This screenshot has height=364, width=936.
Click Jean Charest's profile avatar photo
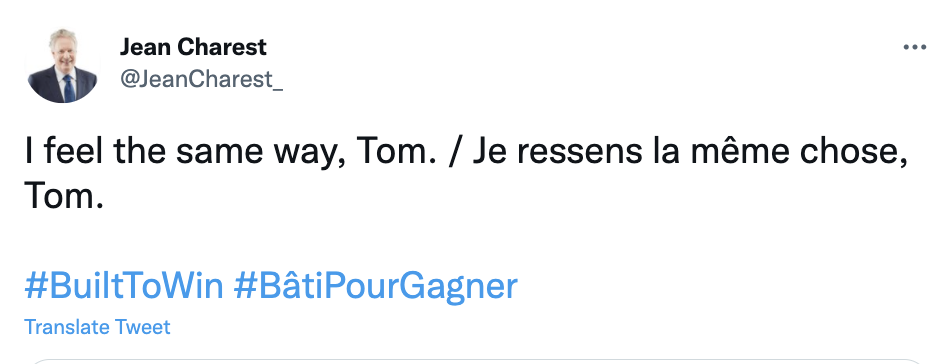coord(63,65)
